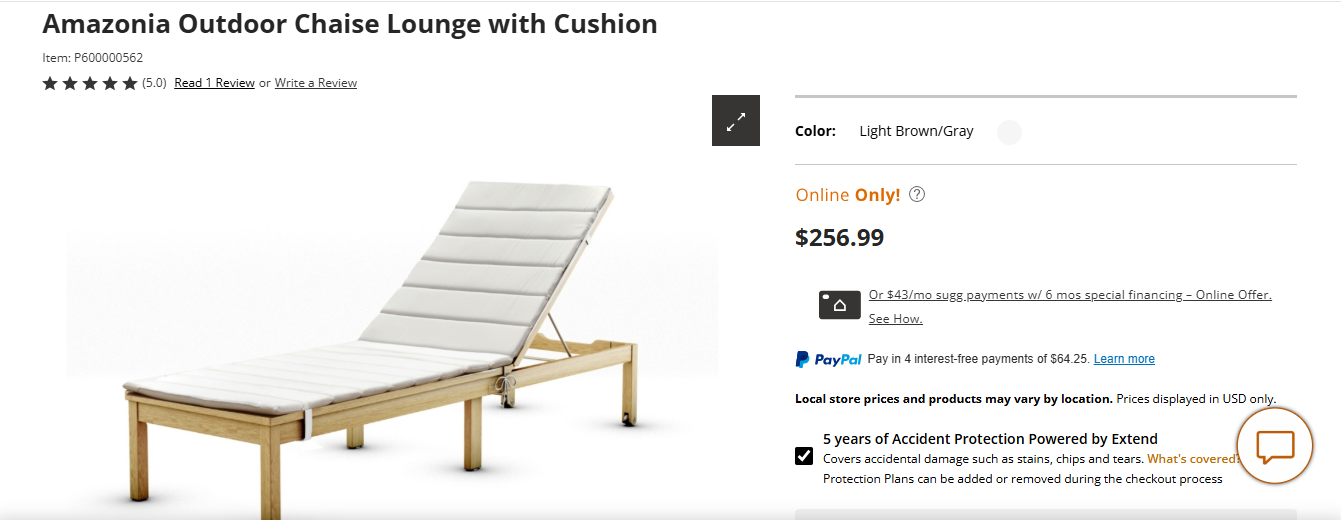Click the $256.99 price
The width and height of the screenshot is (1341, 522).
click(x=839, y=238)
